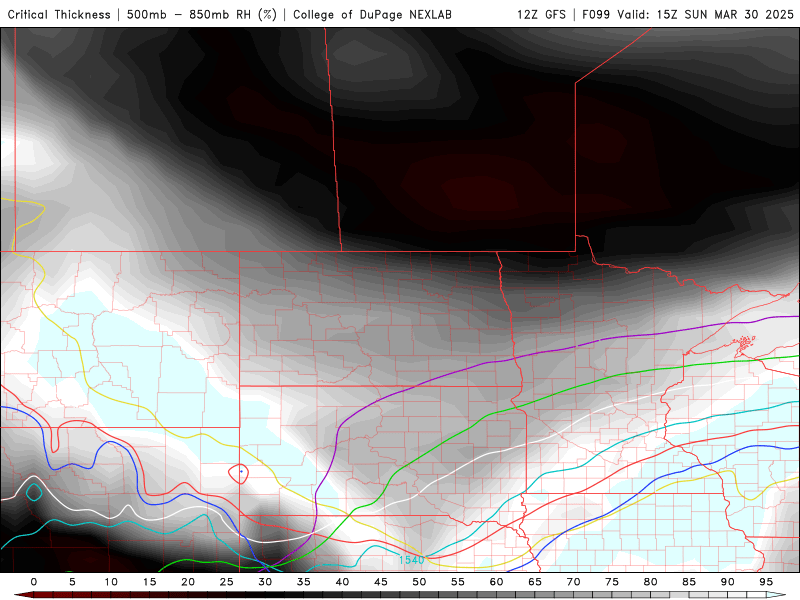Click the "65" value on the color scale

coord(535,582)
